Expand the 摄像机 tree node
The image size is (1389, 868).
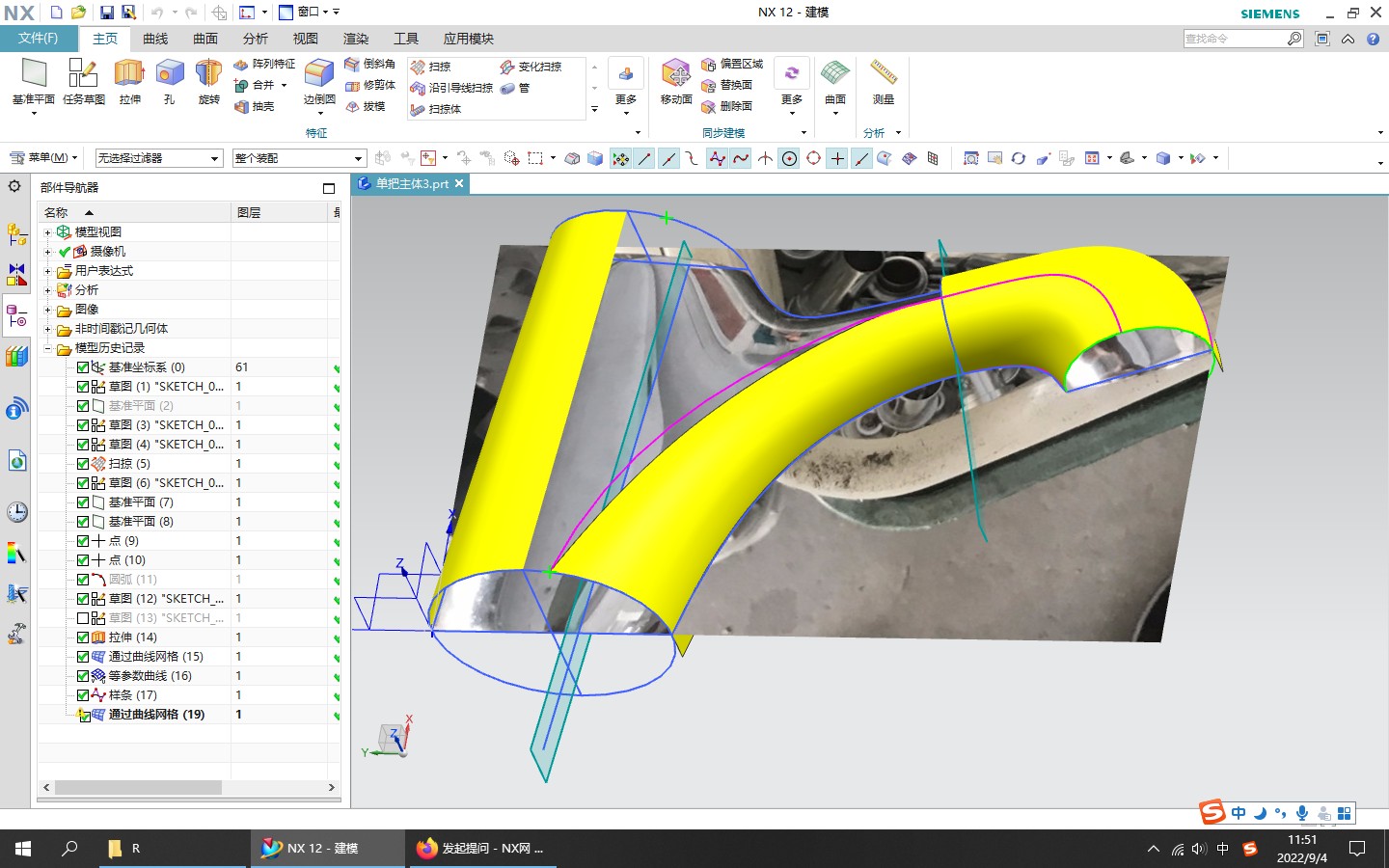click(47, 252)
